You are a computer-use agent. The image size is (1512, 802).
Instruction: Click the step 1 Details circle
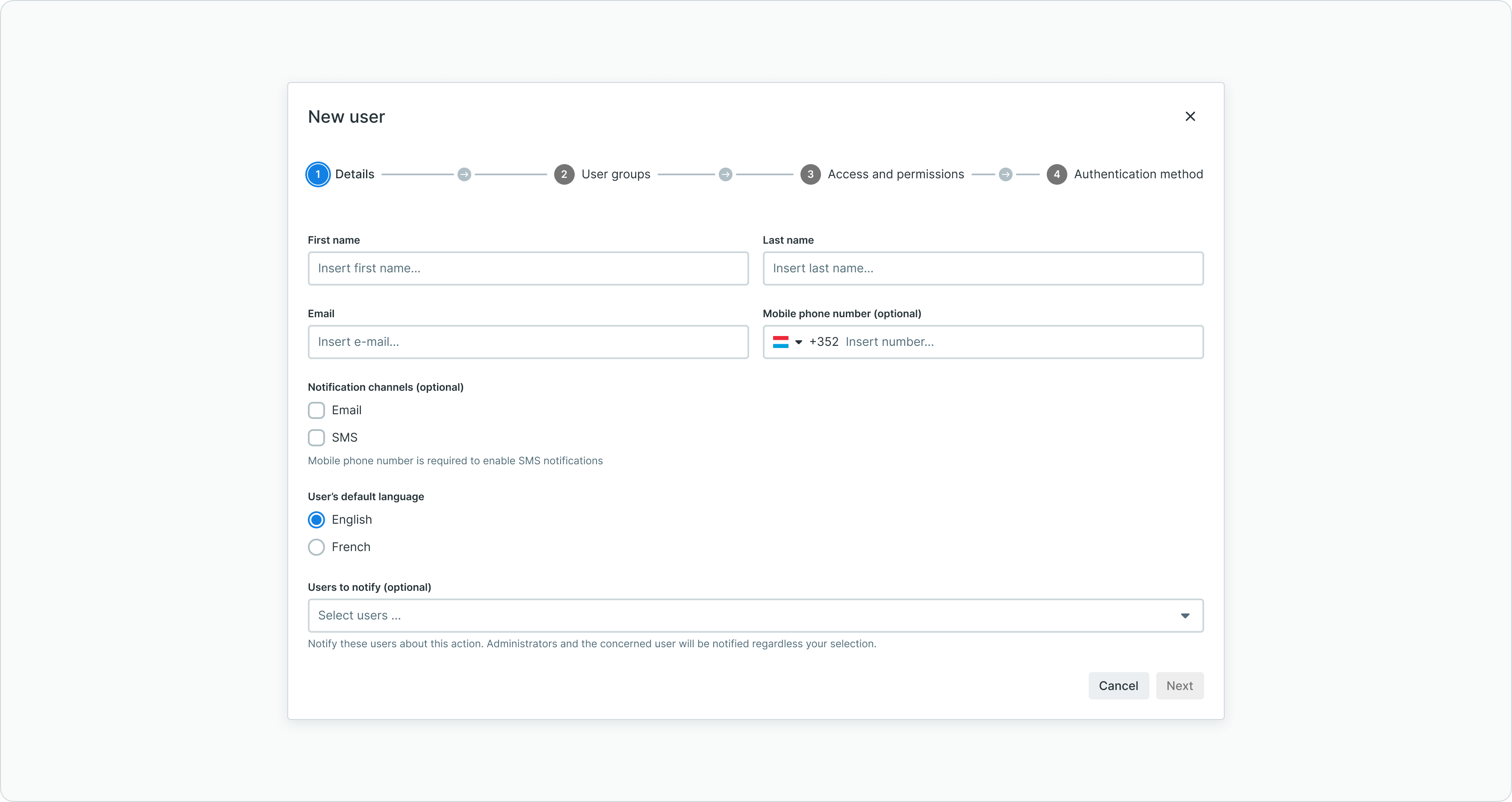pos(318,174)
